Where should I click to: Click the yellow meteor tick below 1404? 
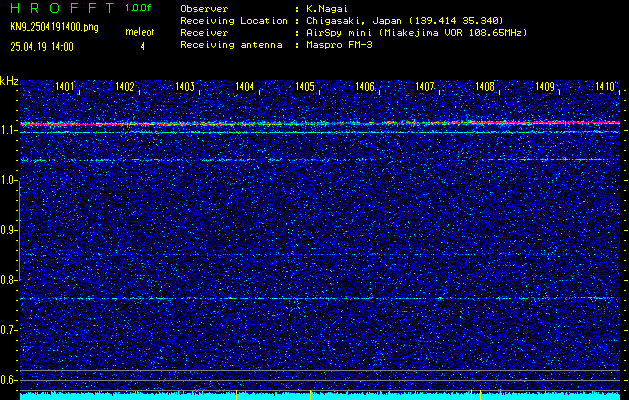[x=237, y=395]
